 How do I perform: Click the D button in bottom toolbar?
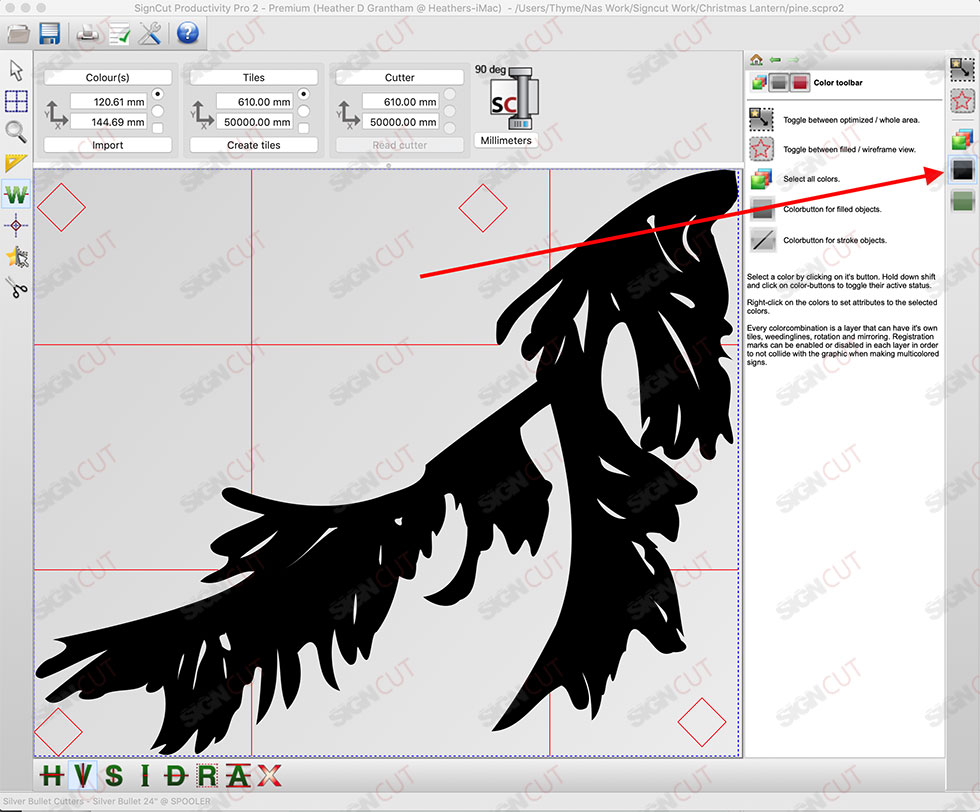[176, 776]
